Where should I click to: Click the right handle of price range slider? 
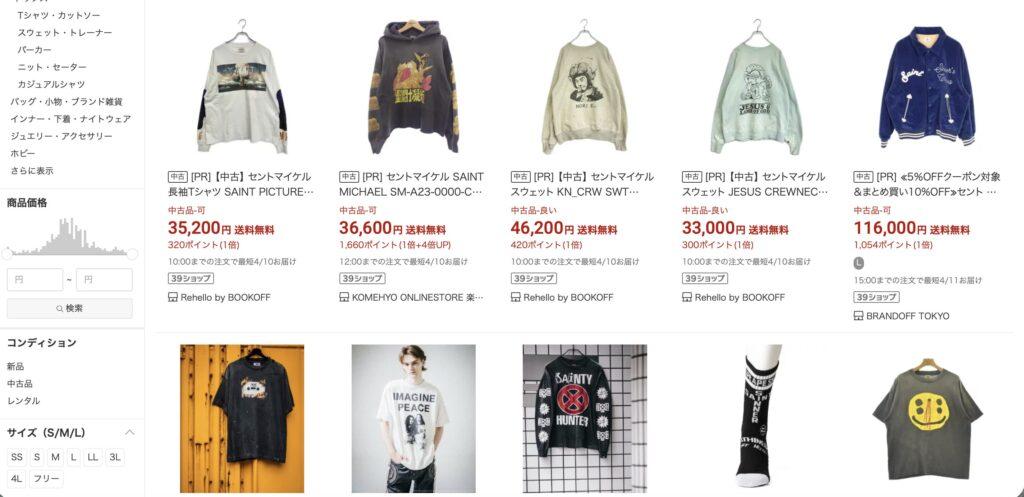(x=132, y=253)
